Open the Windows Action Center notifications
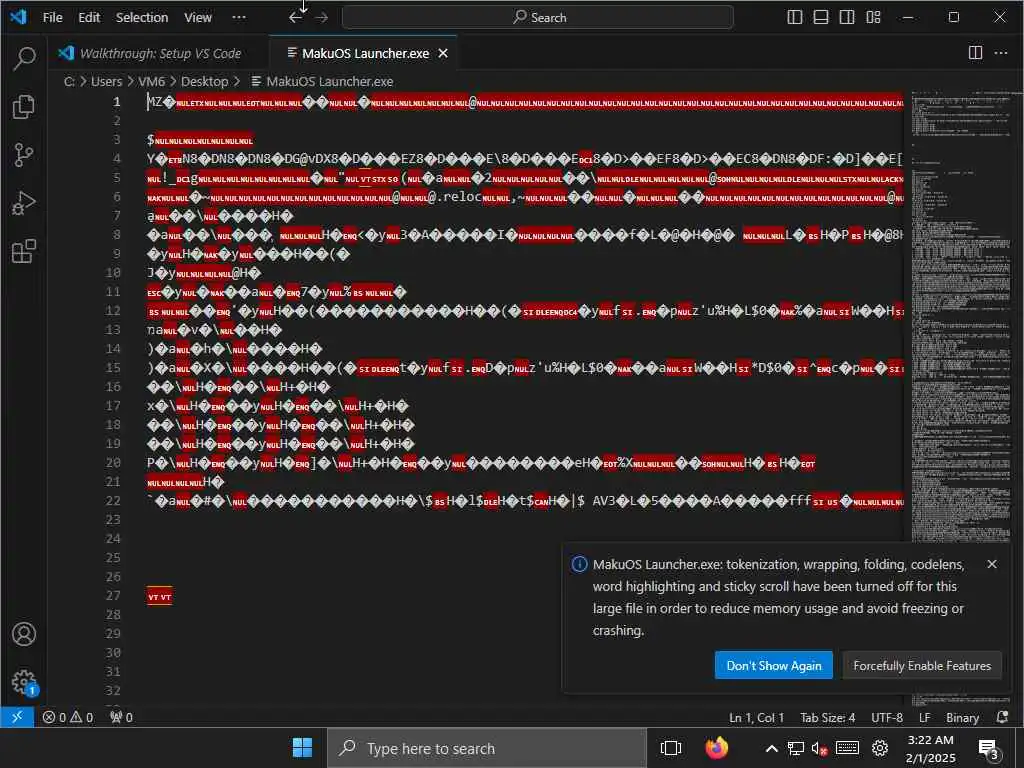 989,750
